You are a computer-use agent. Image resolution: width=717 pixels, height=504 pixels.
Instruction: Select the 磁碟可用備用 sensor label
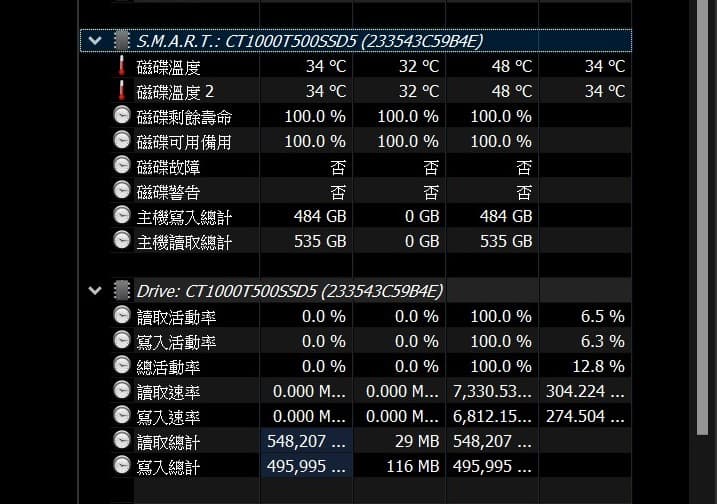tap(184, 143)
